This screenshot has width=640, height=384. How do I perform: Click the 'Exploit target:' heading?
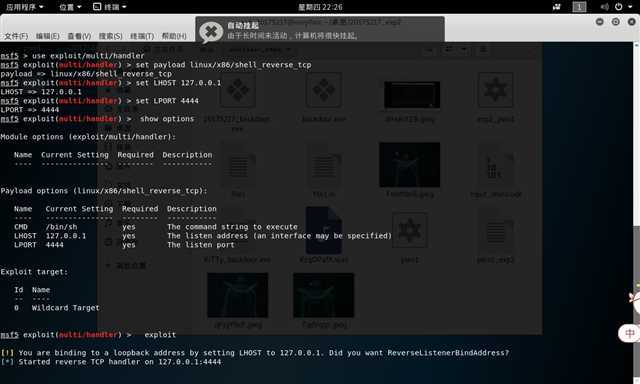click(x=34, y=271)
